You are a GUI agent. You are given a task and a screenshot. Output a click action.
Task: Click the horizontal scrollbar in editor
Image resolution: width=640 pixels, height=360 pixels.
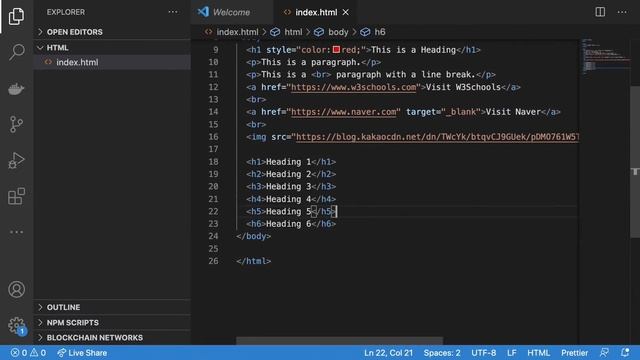pos(340,340)
